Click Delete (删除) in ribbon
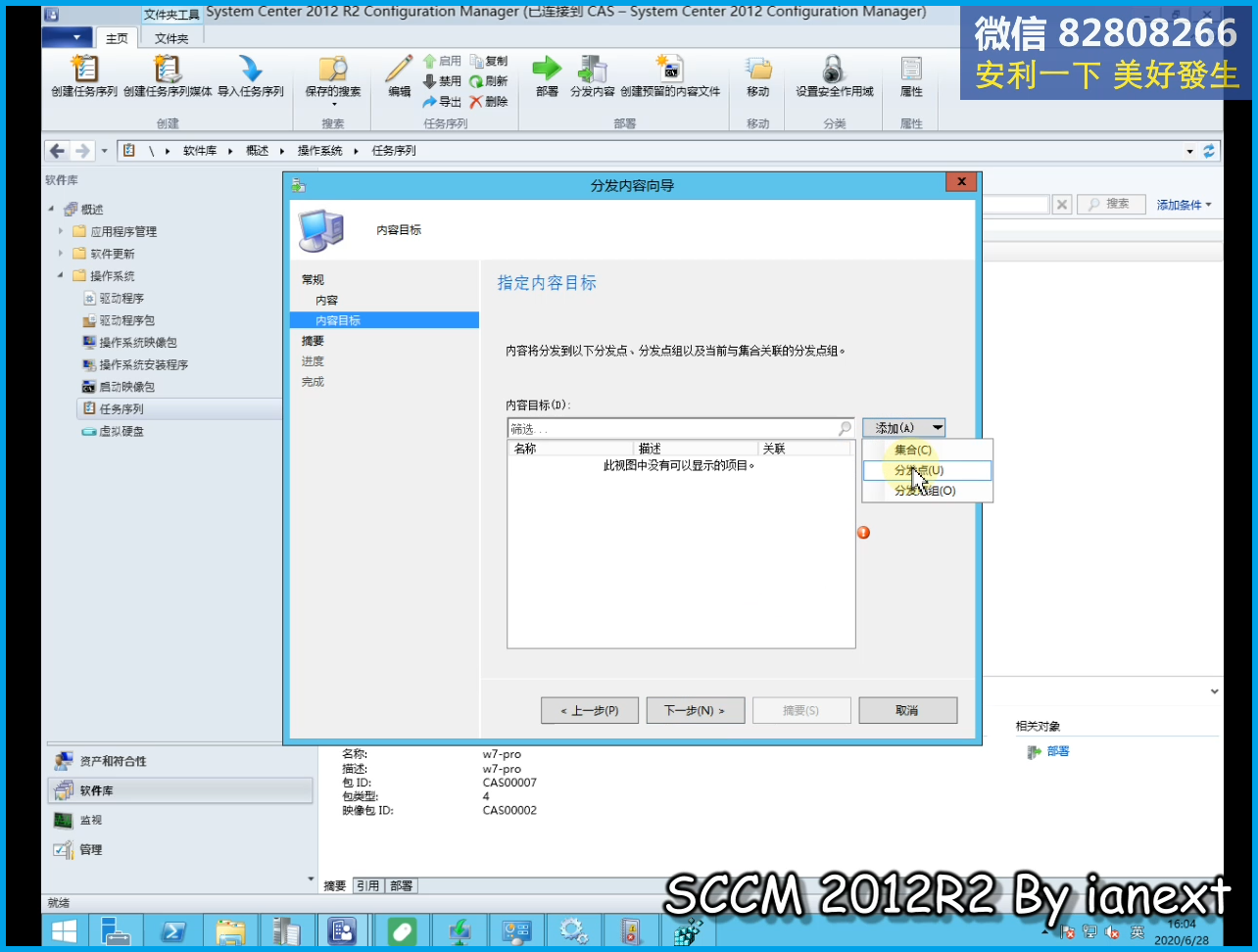 (488, 102)
